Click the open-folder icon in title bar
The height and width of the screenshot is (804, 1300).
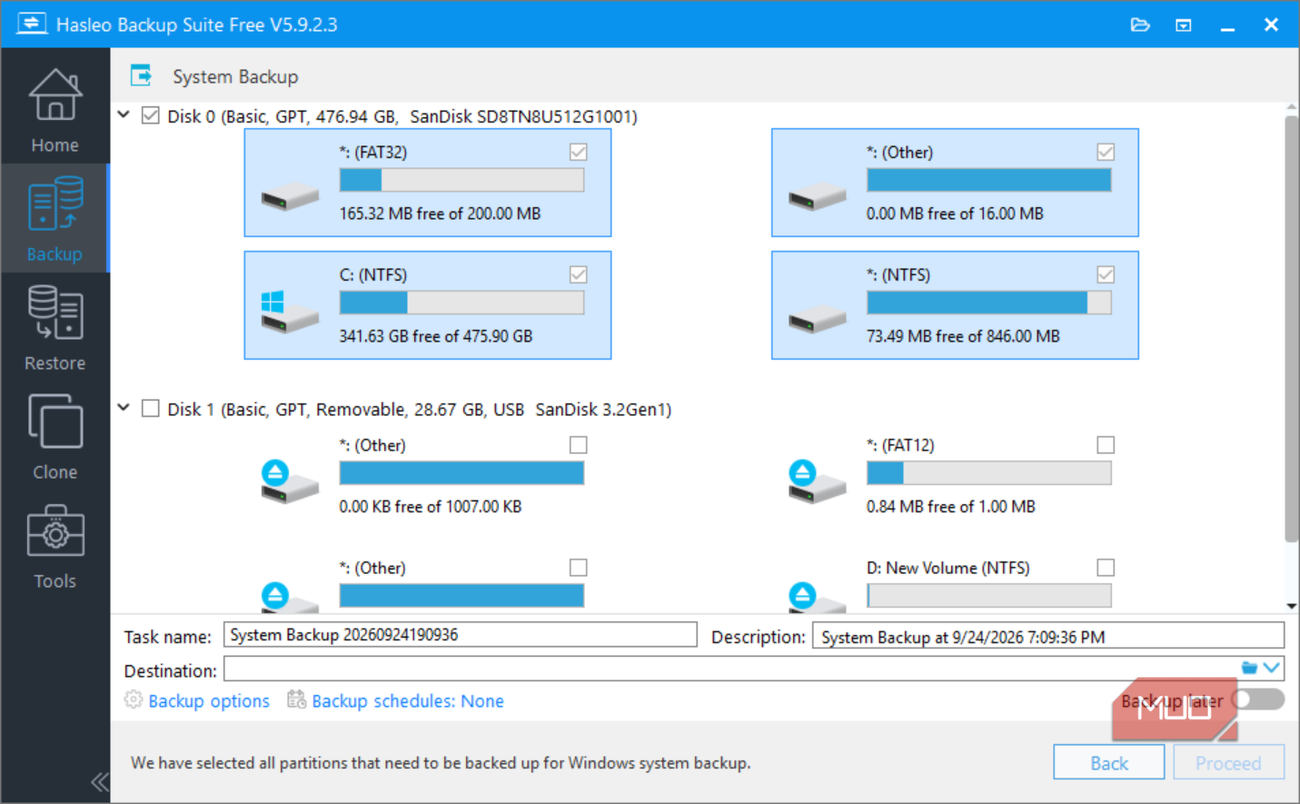click(x=1140, y=25)
